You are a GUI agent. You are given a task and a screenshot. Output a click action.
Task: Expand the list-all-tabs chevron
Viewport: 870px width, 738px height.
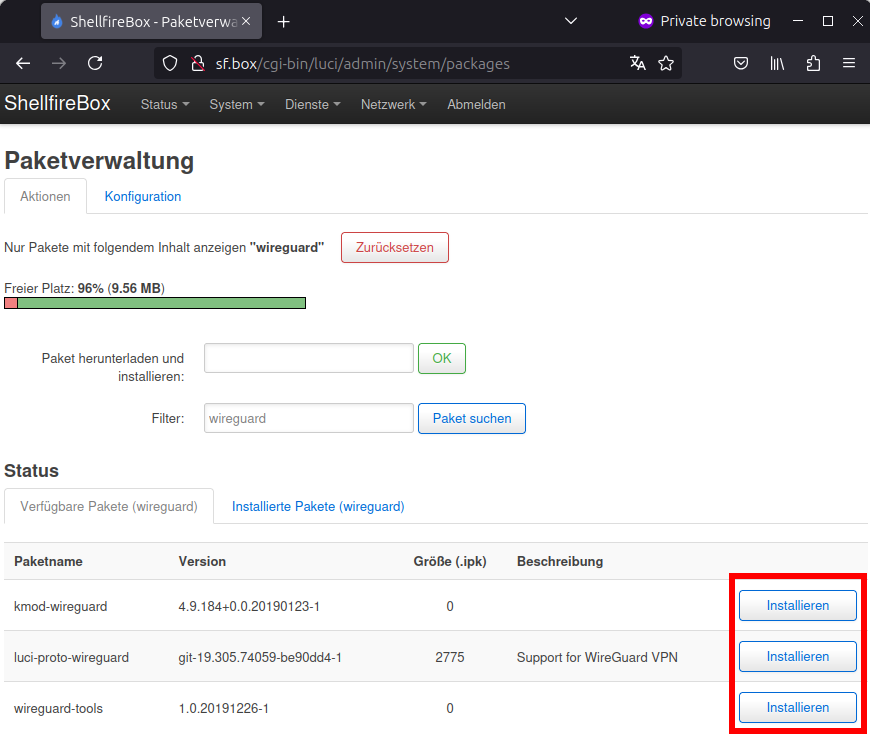tap(571, 21)
